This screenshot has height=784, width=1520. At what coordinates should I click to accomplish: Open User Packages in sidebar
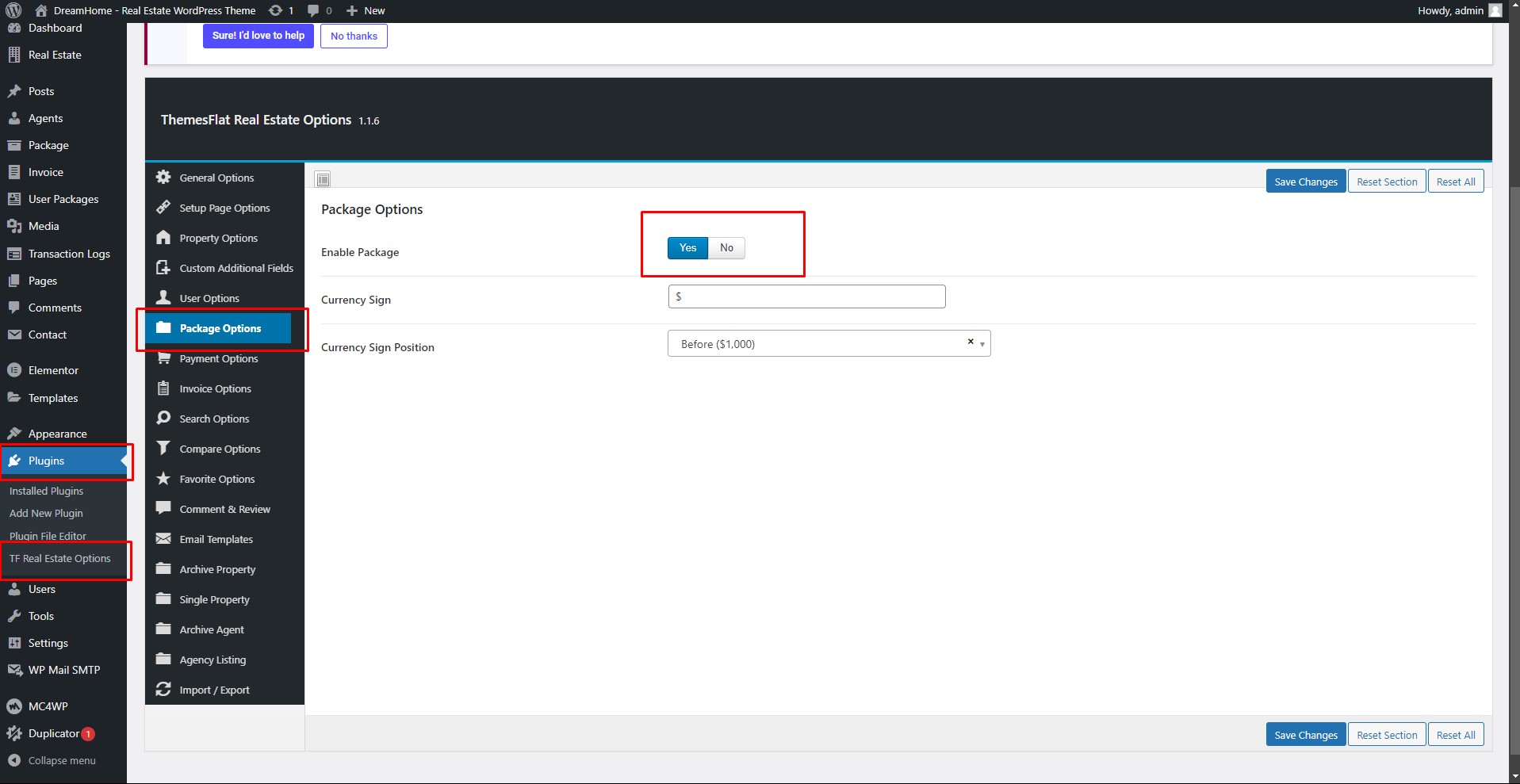(63, 199)
